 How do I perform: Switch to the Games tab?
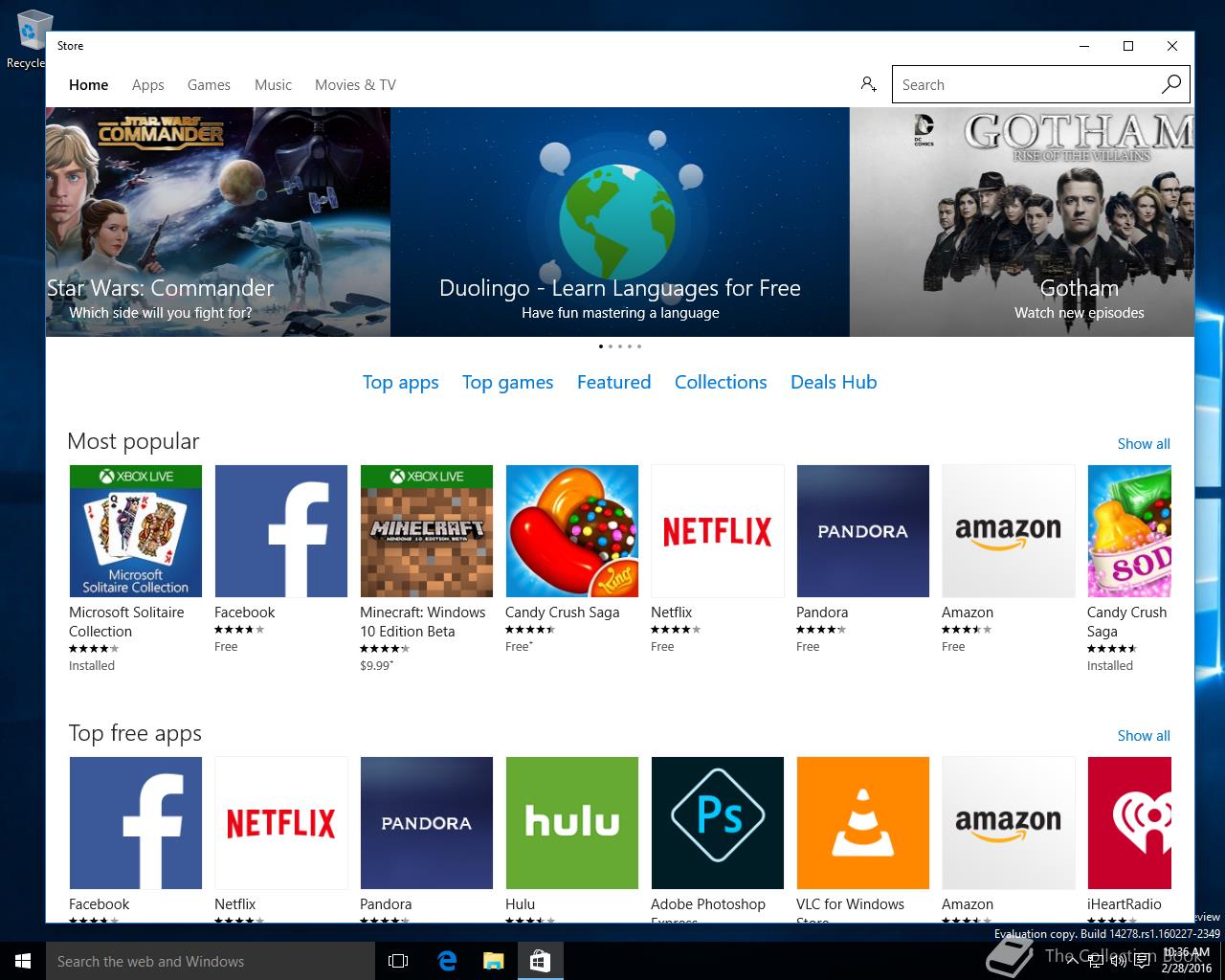pyautogui.click(x=209, y=85)
